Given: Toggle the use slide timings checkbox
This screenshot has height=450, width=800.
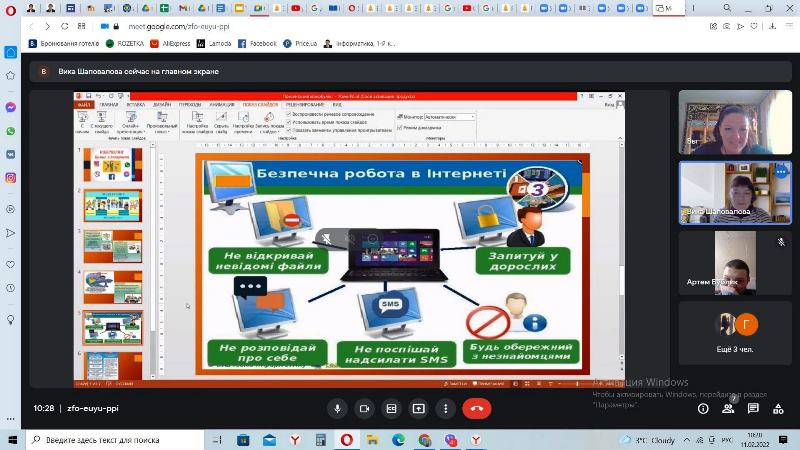Looking at the screenshot, I should [289, 122].
